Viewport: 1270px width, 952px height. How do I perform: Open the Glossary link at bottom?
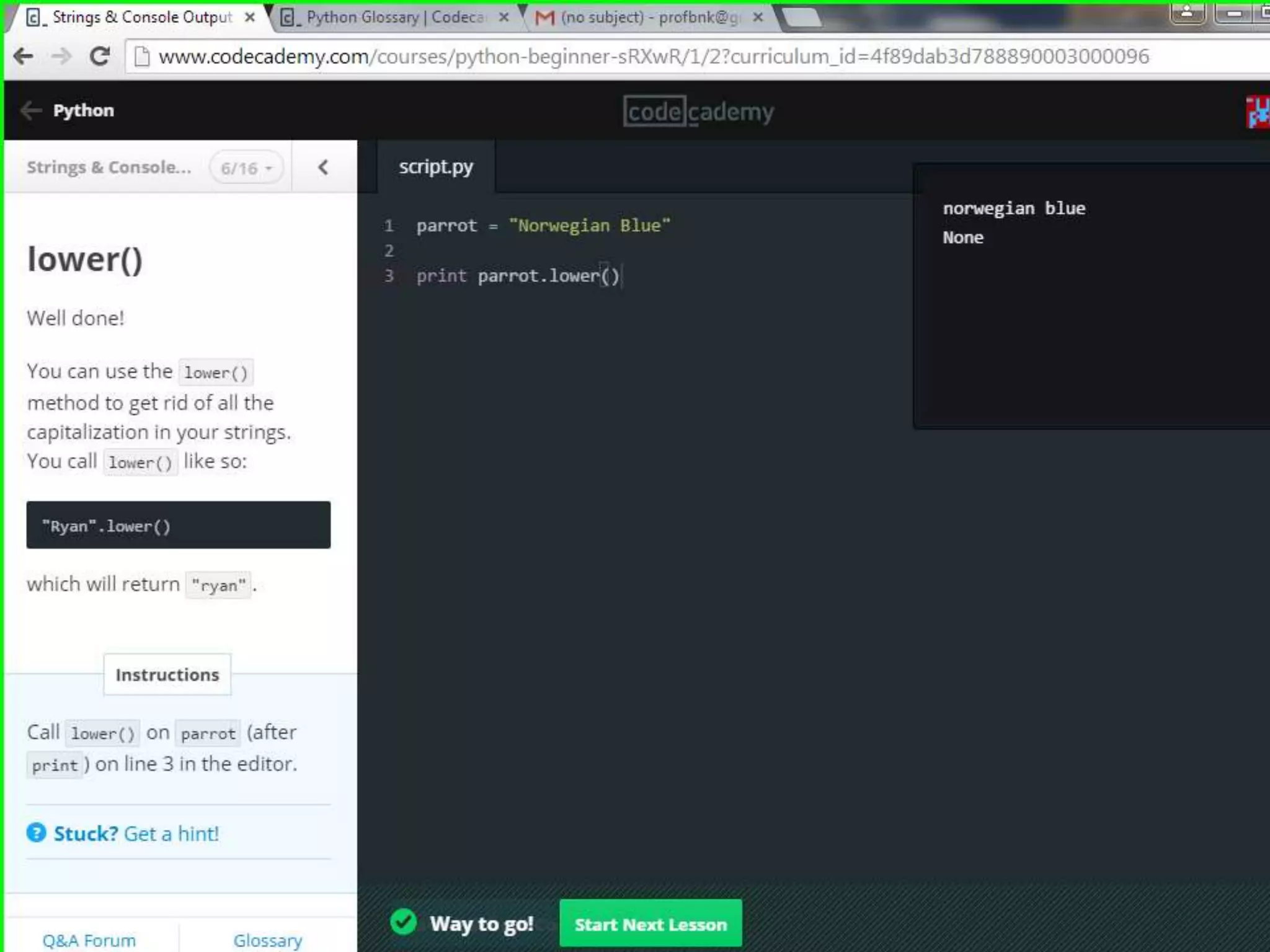[268, 940]
